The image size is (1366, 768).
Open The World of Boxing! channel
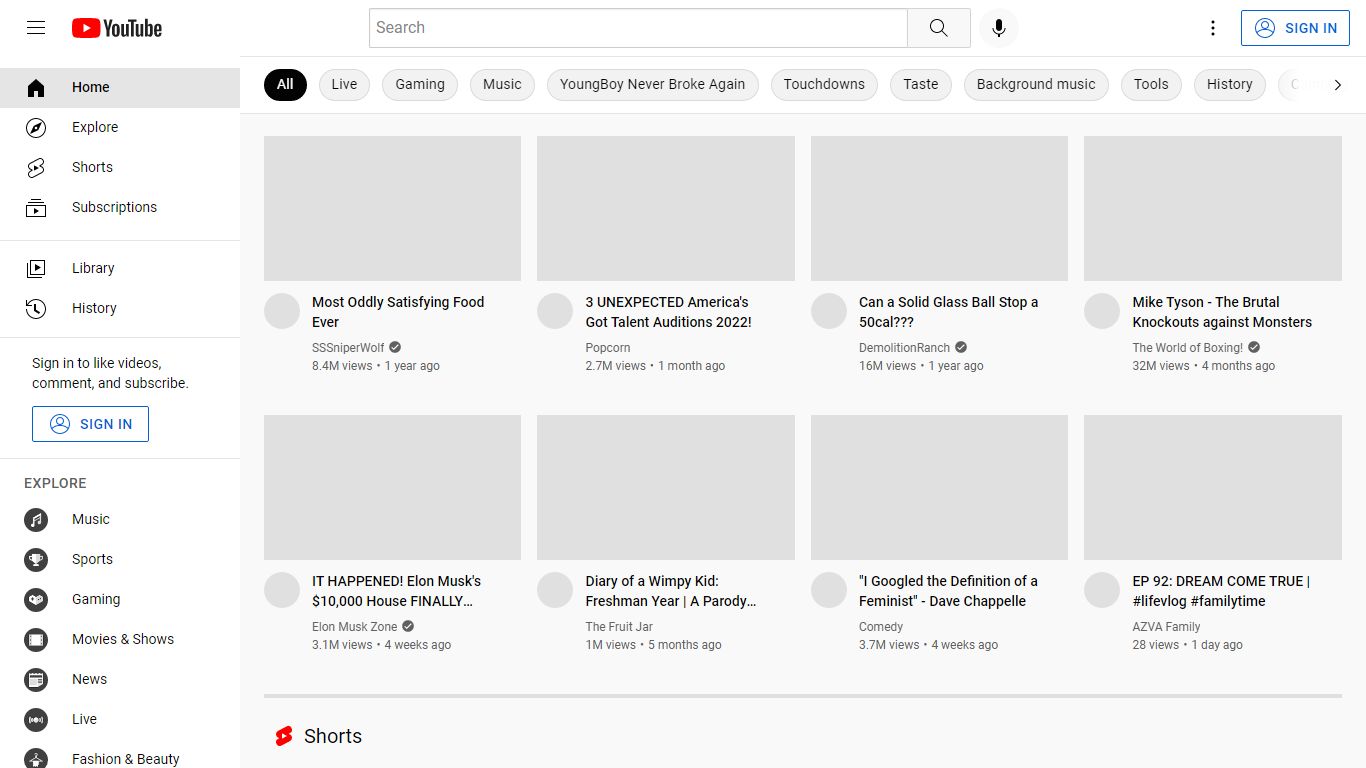tap(1187, 348)
